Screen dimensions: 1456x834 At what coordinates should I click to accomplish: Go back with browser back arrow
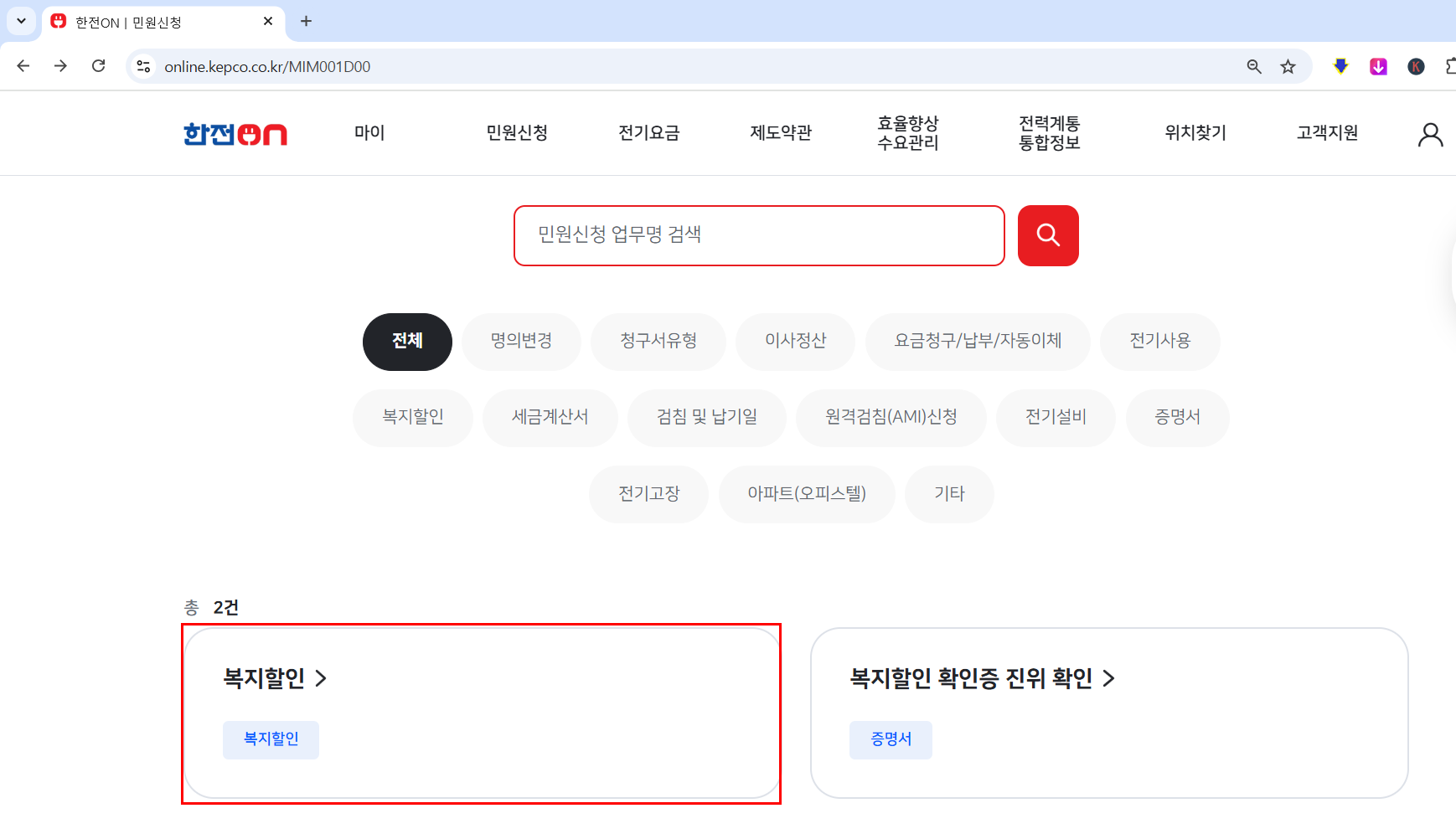point(23,66)
